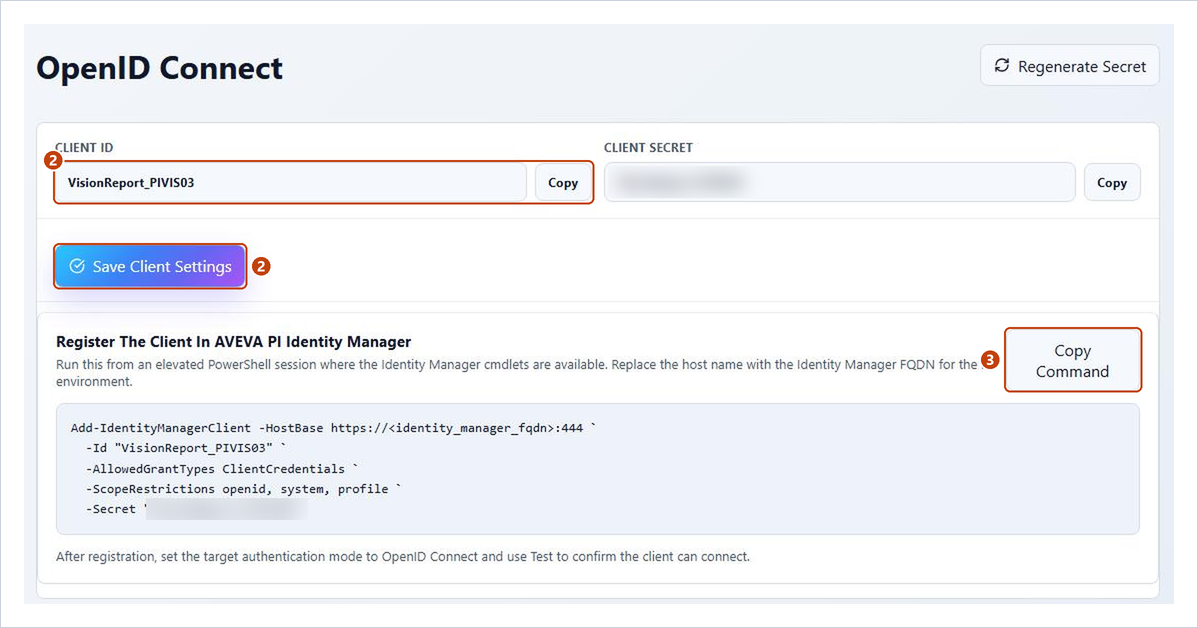Click the checkmark icon in Save Client Settings
The image size is (1198, 628).
[77, 266]
